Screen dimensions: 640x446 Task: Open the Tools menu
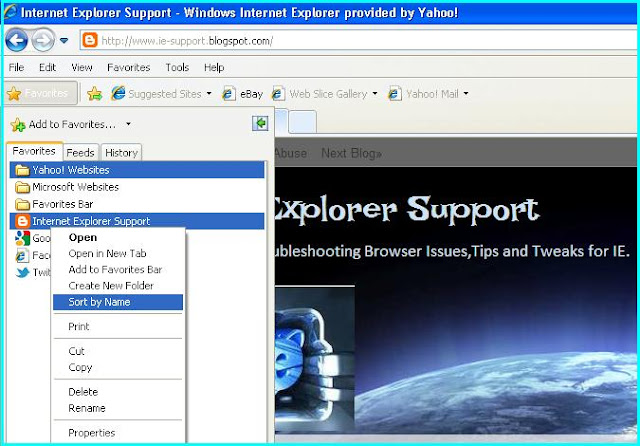177,67
